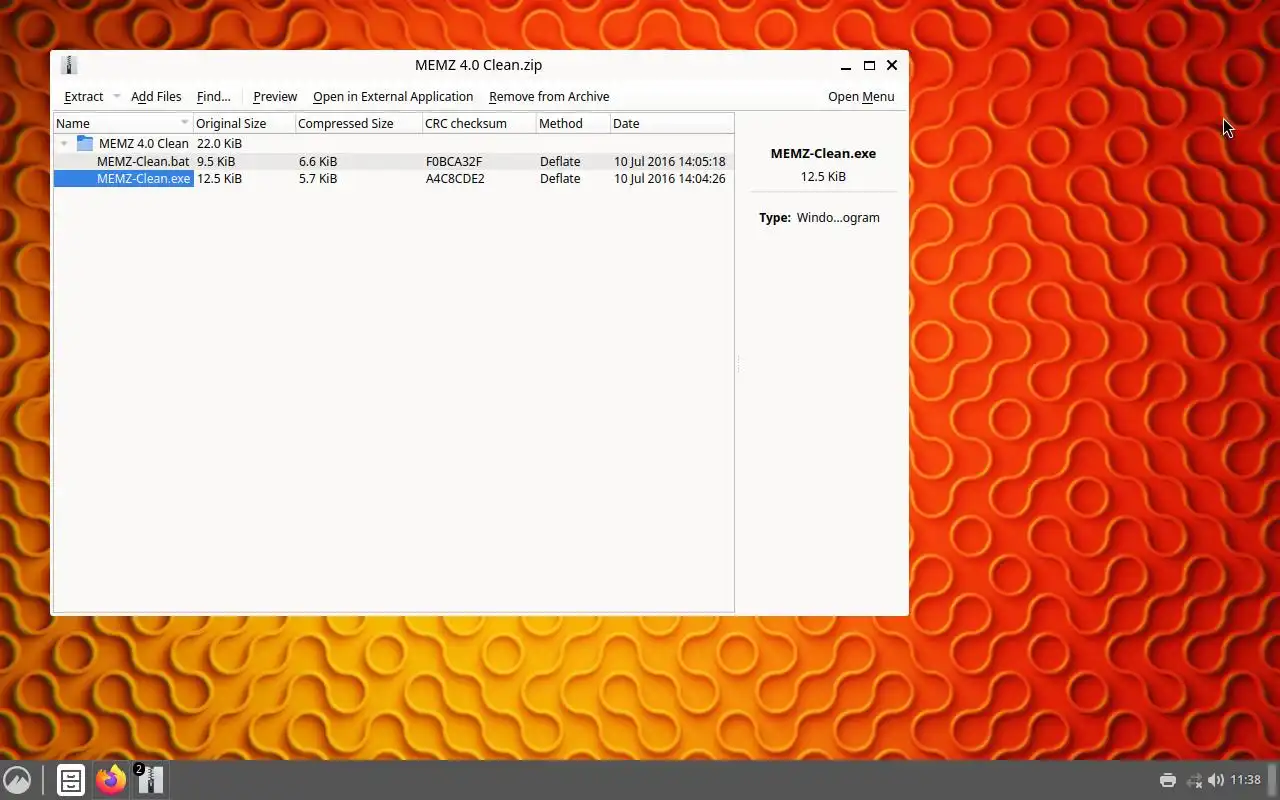Sort by Name column header
This screenshot has height=800, width=1280.
123,123
